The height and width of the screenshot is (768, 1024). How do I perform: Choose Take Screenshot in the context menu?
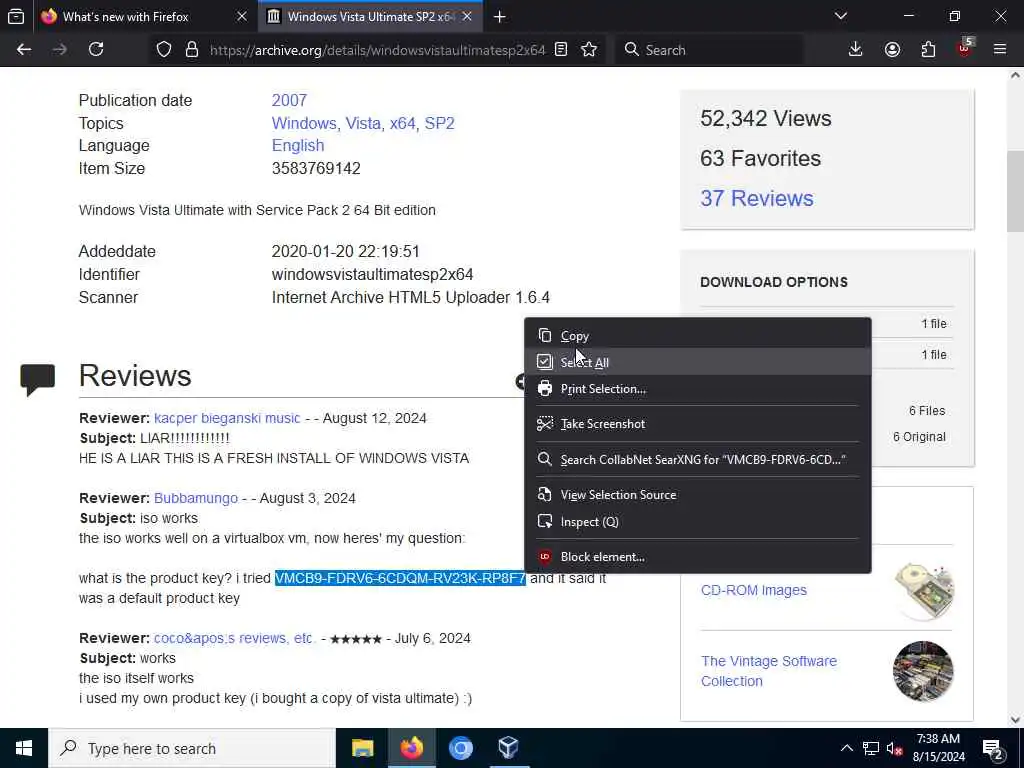point(697,424)
